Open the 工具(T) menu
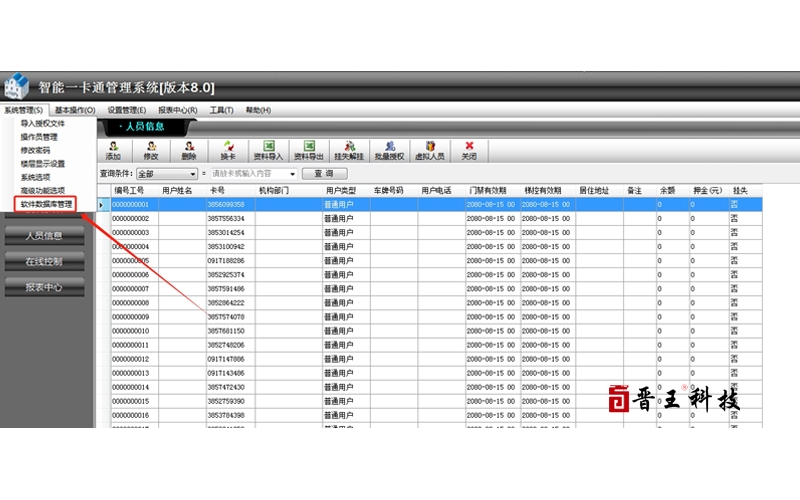 click(221, 110)
